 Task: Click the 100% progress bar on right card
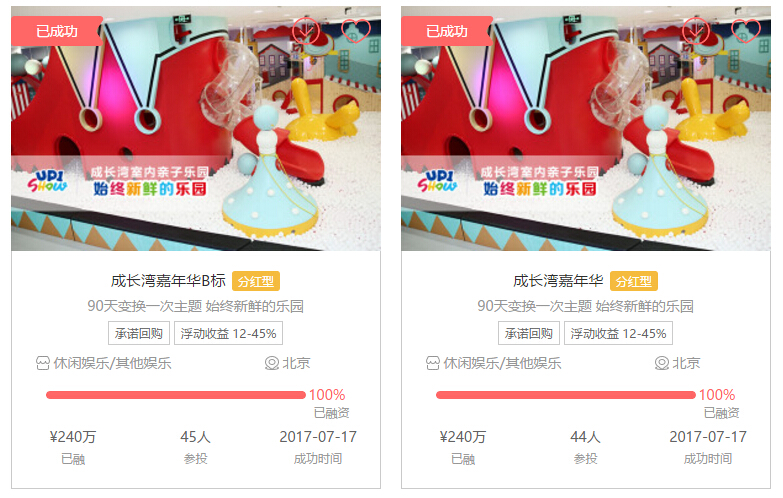click(566, 395)
